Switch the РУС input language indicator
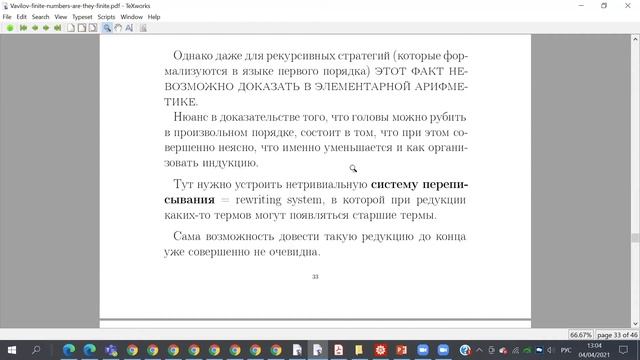 [x=566, y=350]
